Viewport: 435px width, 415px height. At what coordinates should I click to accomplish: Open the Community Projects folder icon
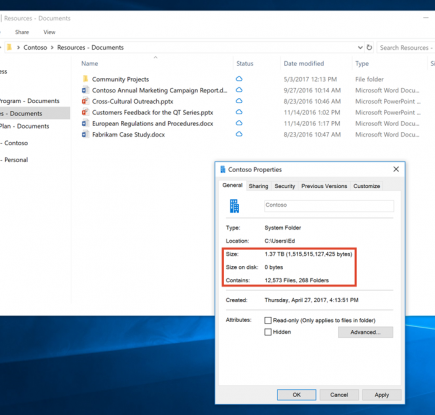pos(85,79)
